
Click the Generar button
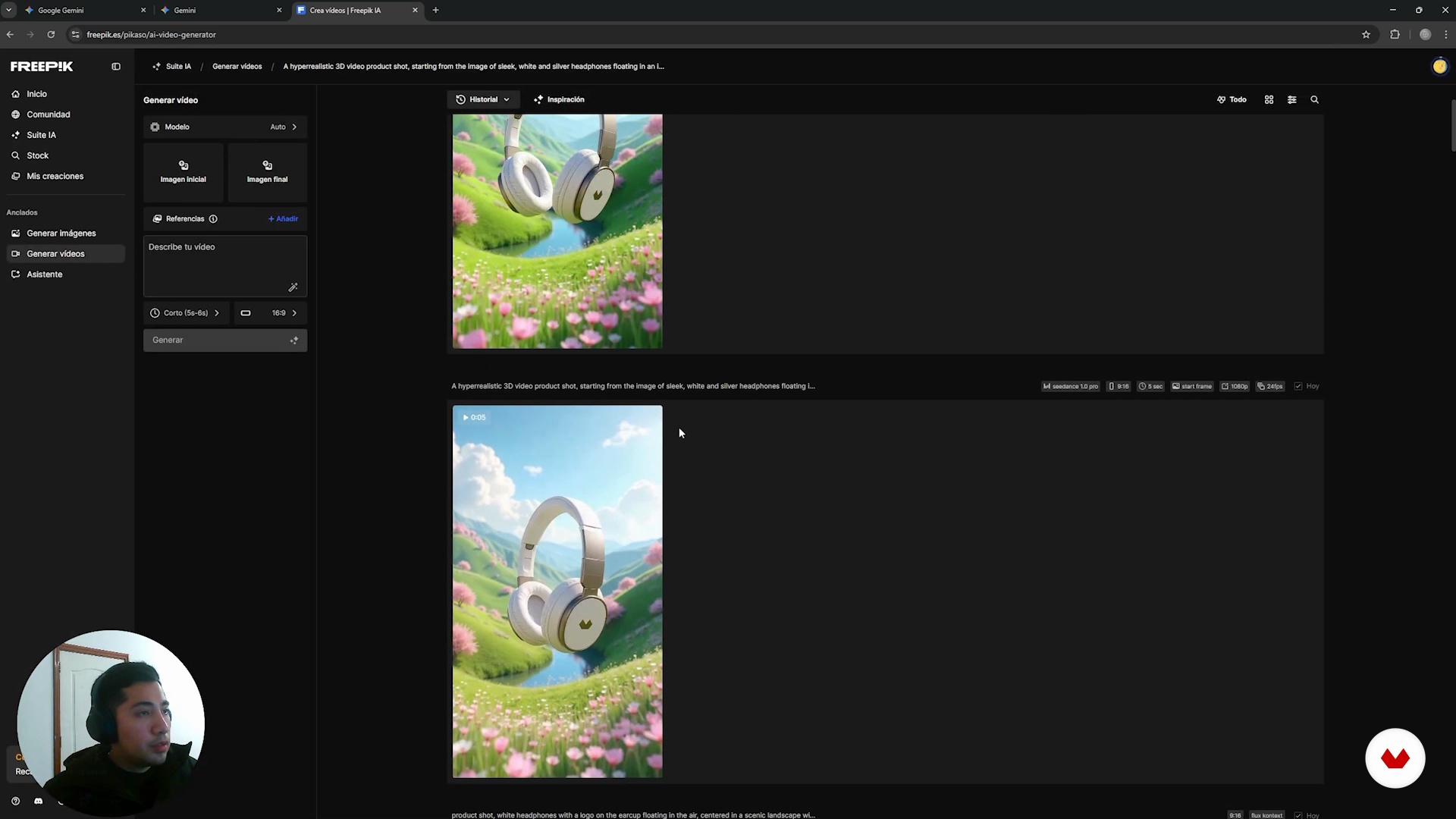click(225, 340)
